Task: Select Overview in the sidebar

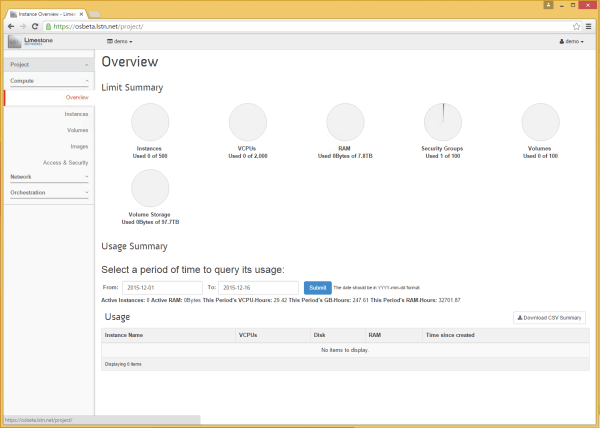Action: click(77, 98)
